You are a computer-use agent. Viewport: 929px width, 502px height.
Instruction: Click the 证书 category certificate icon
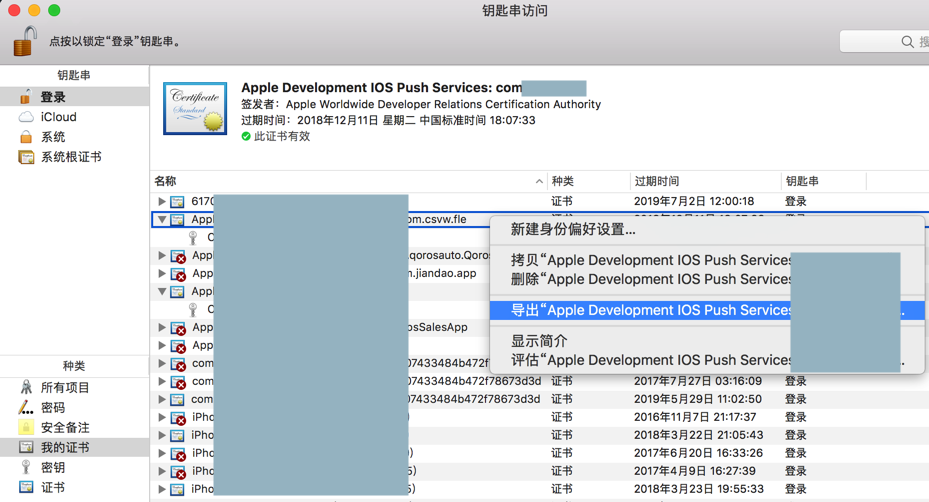pyautogui.click(x=26, y=487)
